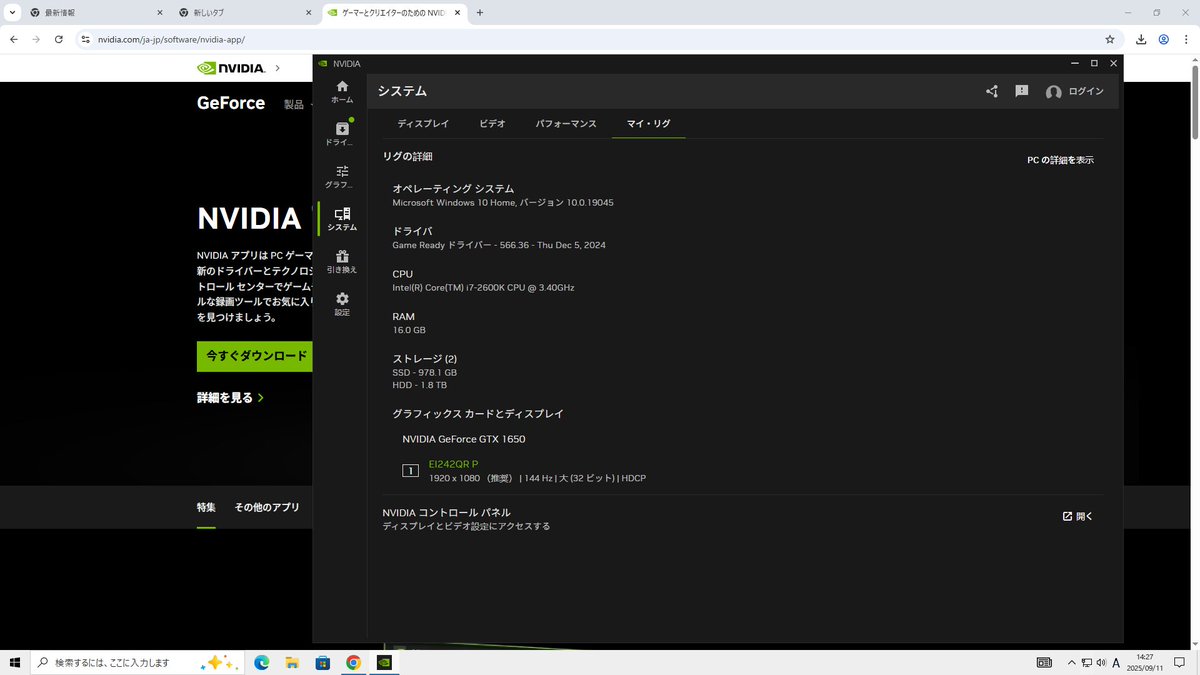Click the ログイン account avatar icon

pyautogui.click(x=1053, y=92)
